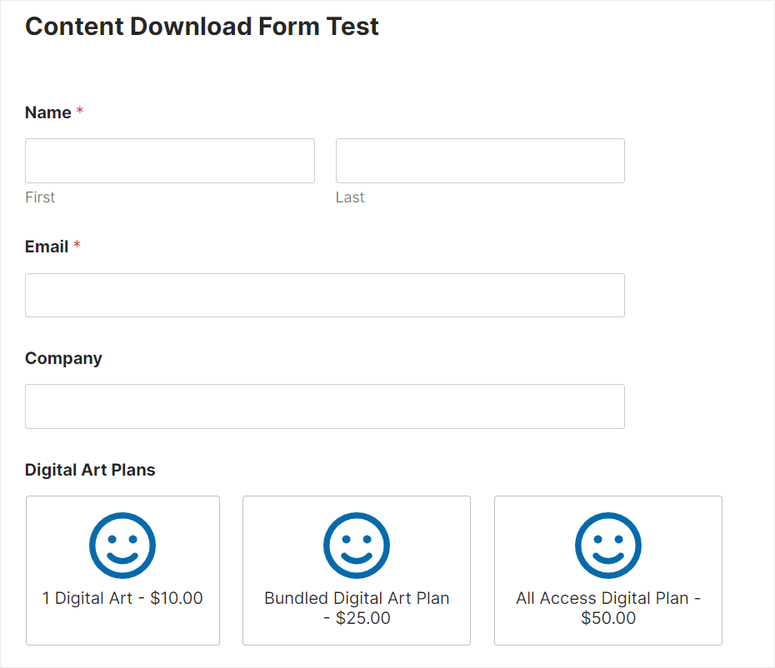Click the Company input field
This screenshot has width=775, height=668.
point(325,406)
